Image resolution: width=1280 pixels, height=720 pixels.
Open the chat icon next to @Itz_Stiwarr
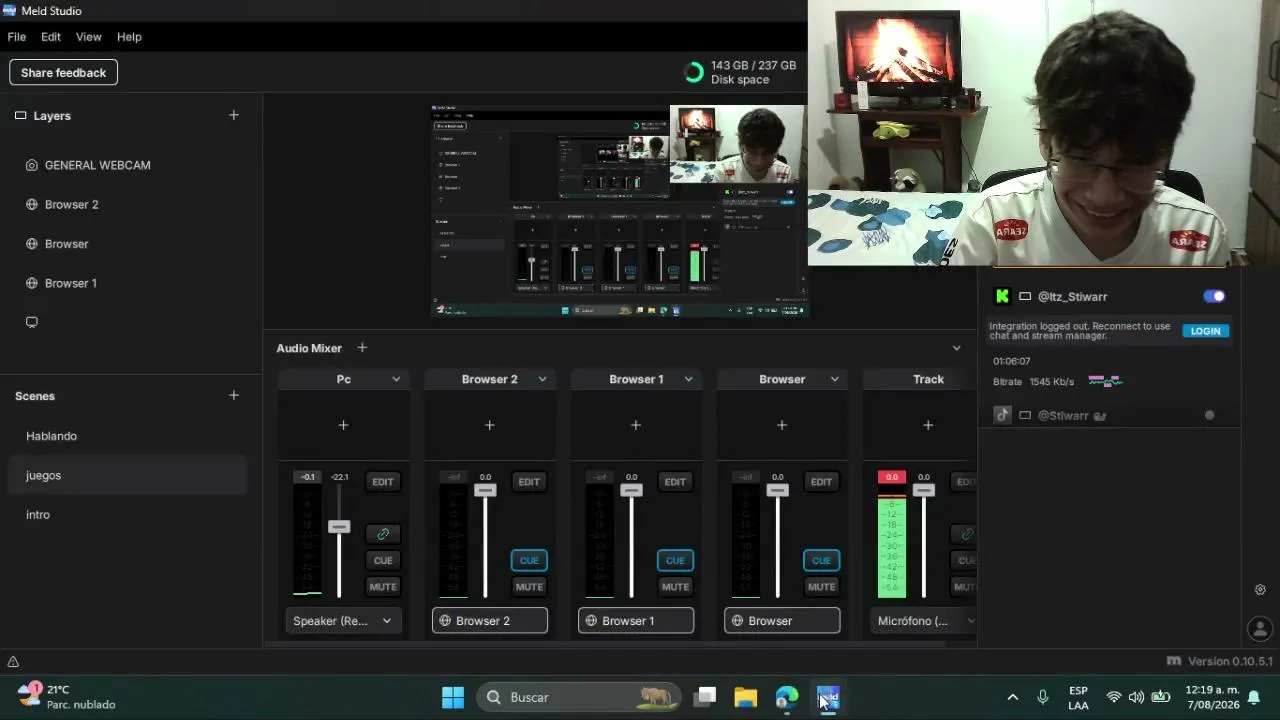click(1025, 296)
